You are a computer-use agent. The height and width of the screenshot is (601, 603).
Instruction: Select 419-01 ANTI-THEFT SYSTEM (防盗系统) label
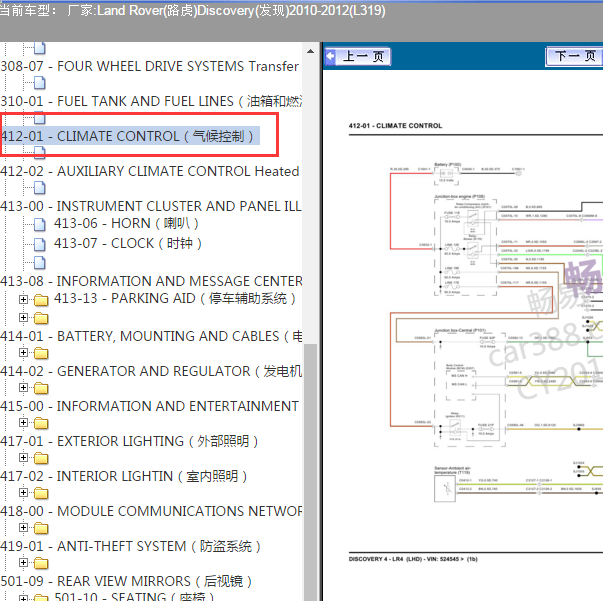130,546
